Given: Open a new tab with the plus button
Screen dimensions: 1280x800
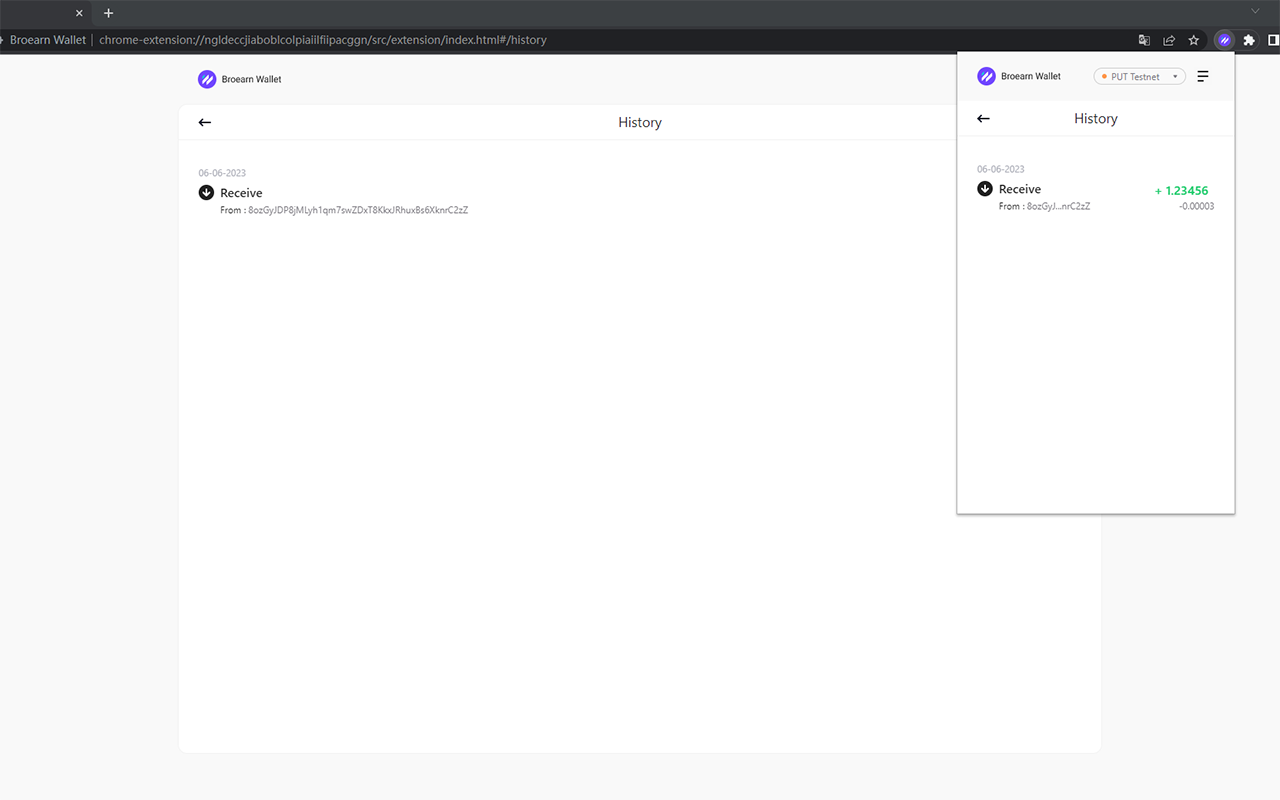Looking at the screenshot, I should 108,13.
